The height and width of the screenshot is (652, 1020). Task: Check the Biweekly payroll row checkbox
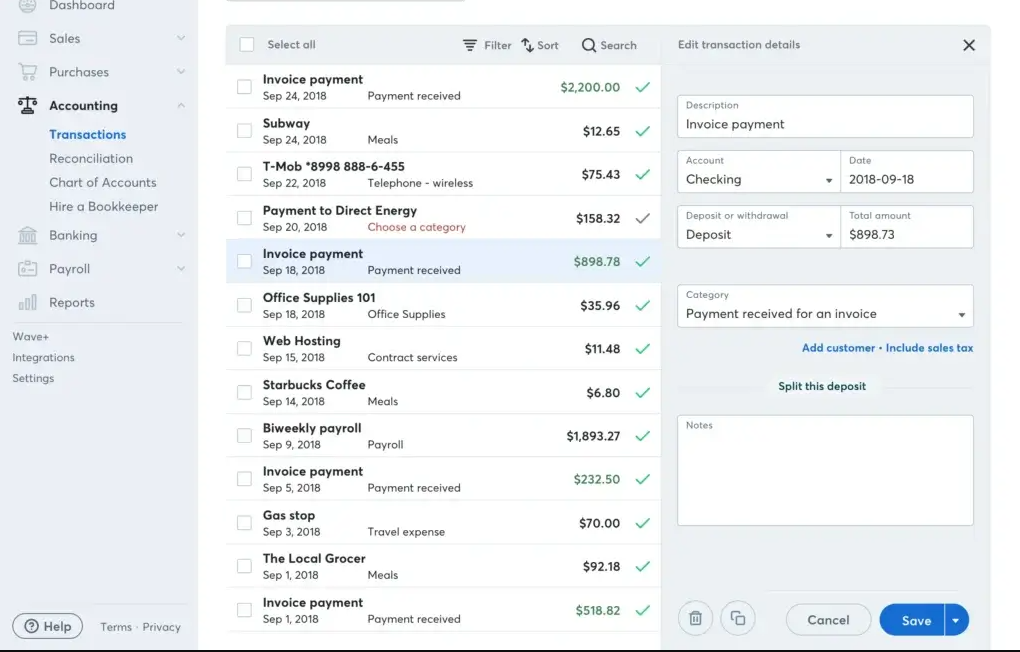tap(244, 435)
